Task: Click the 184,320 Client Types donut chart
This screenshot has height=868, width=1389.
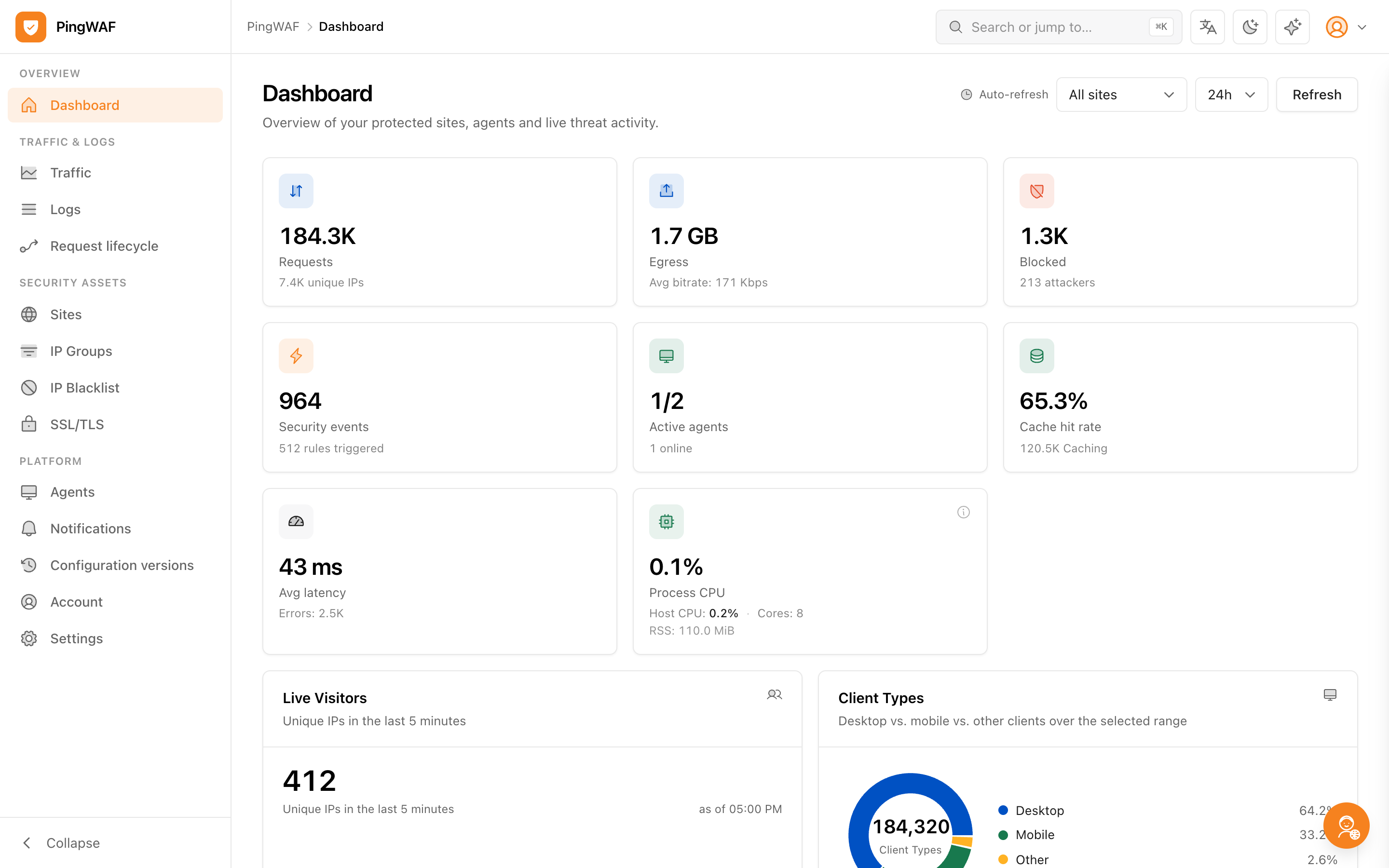Action: click(910, 821)
